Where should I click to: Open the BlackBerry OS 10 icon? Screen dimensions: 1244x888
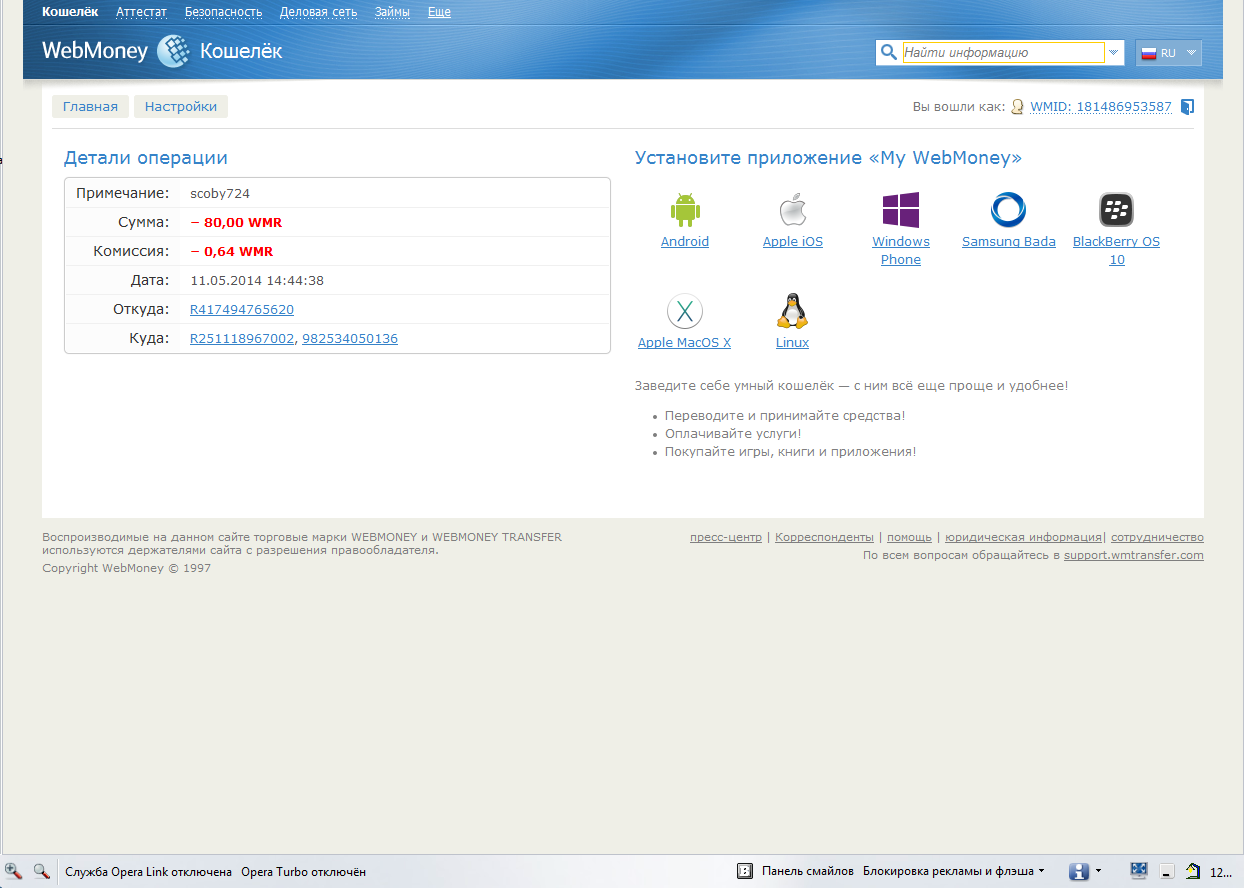(x=1116, y=210)
